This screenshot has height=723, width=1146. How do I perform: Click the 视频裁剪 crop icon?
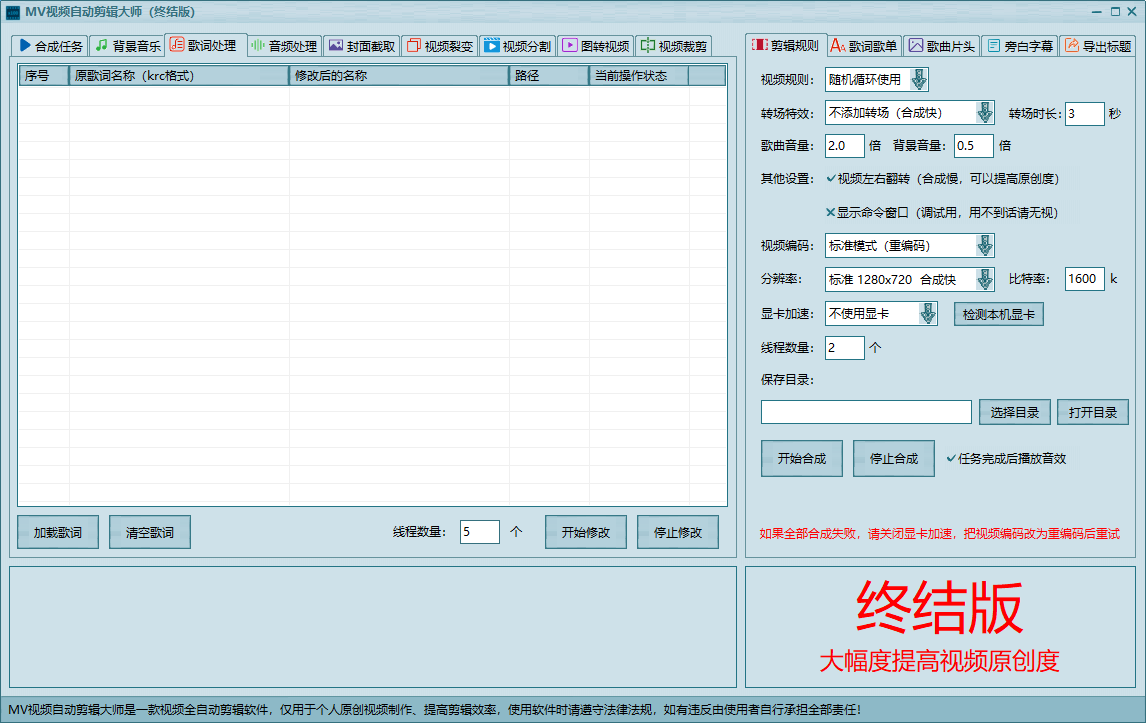[x=648, y=45]
